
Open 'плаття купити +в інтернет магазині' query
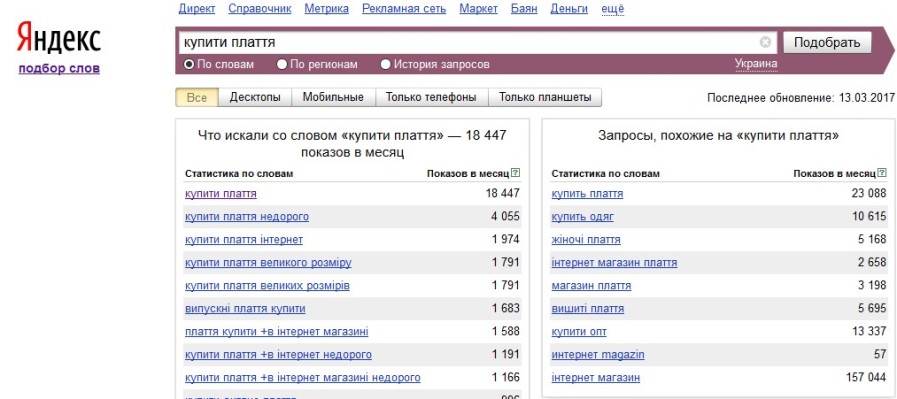tap(276, 331)
